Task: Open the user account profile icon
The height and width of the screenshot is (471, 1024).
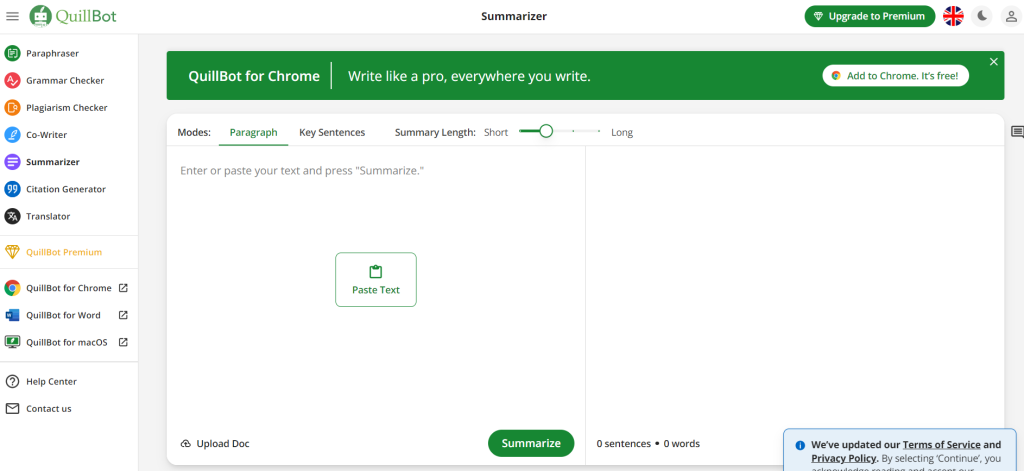Action: pyautogui.click(x=1011, y=16)
